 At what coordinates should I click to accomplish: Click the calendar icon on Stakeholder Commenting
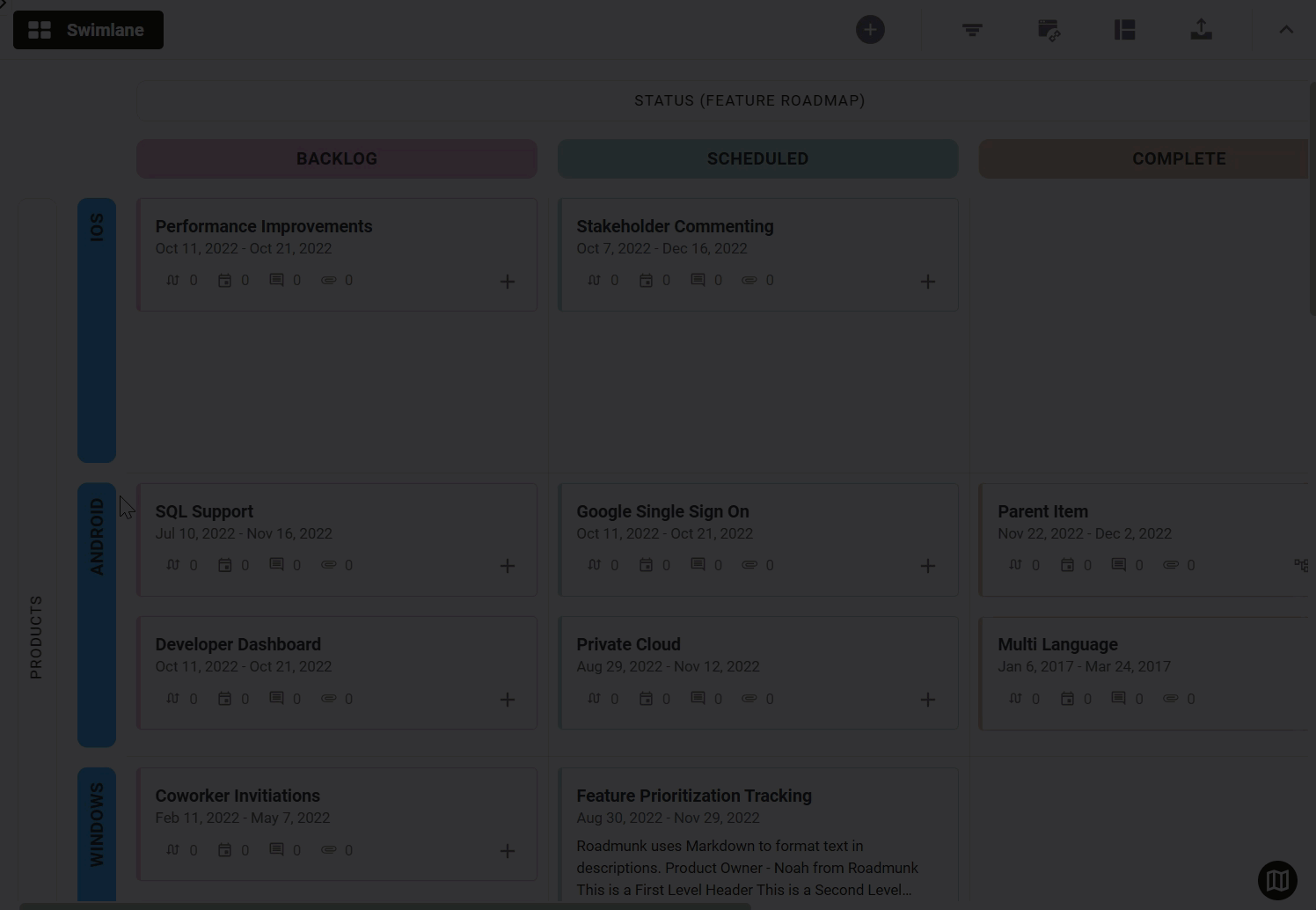point(647,280)
